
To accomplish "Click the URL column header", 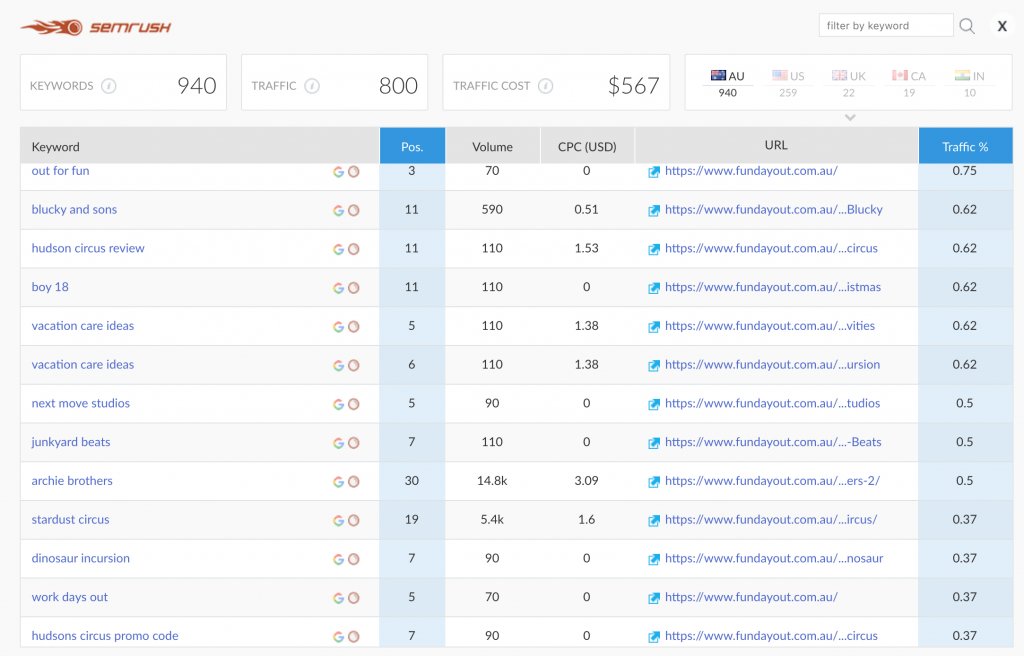I will 776,145.
